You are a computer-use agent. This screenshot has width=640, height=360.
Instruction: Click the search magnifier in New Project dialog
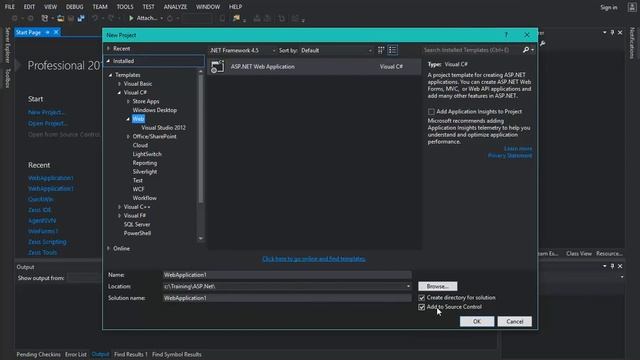526,50
